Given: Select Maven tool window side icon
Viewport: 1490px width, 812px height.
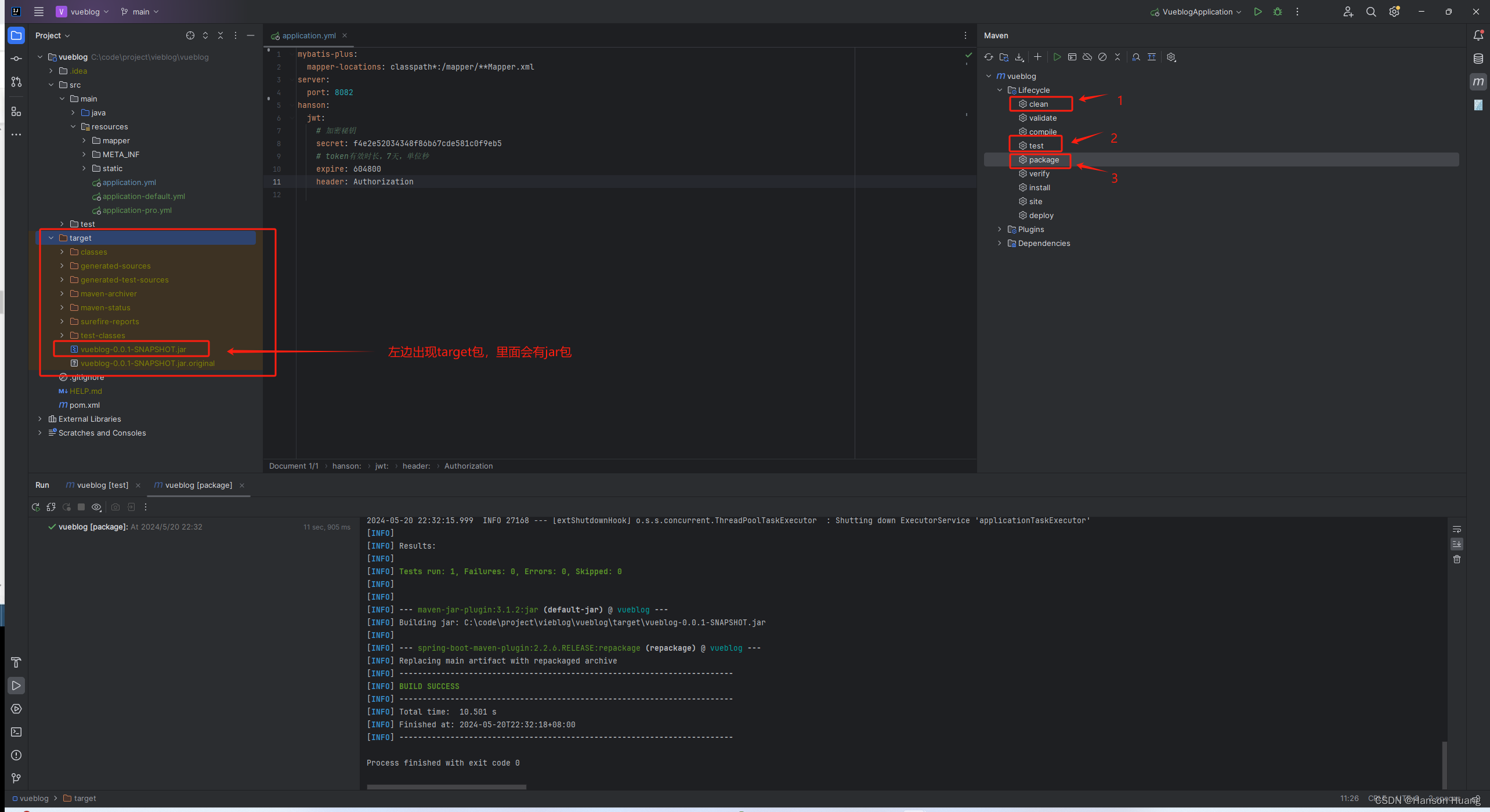Looking at the screenshot, I should point(1478,82).
